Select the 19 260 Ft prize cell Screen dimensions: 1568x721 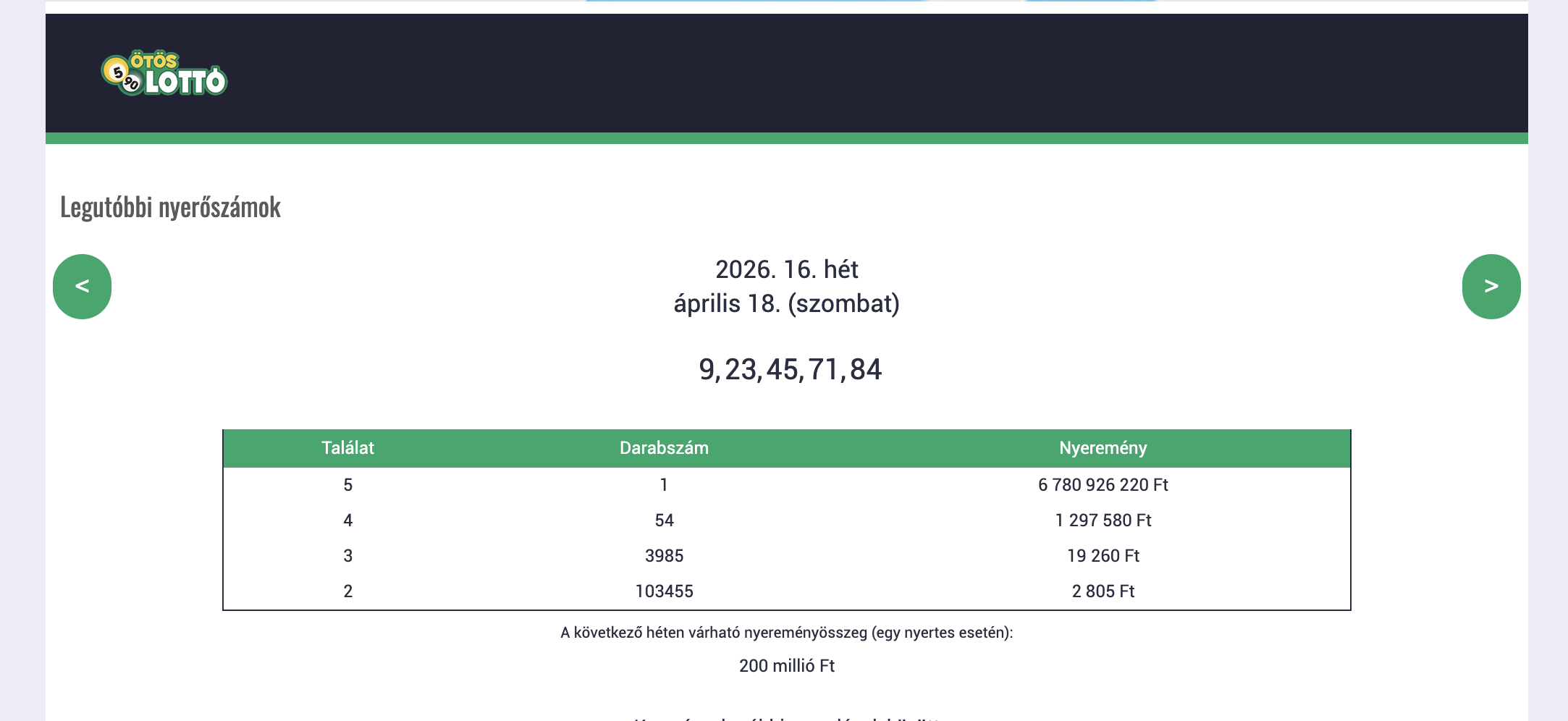click(x=1103, y=556)
